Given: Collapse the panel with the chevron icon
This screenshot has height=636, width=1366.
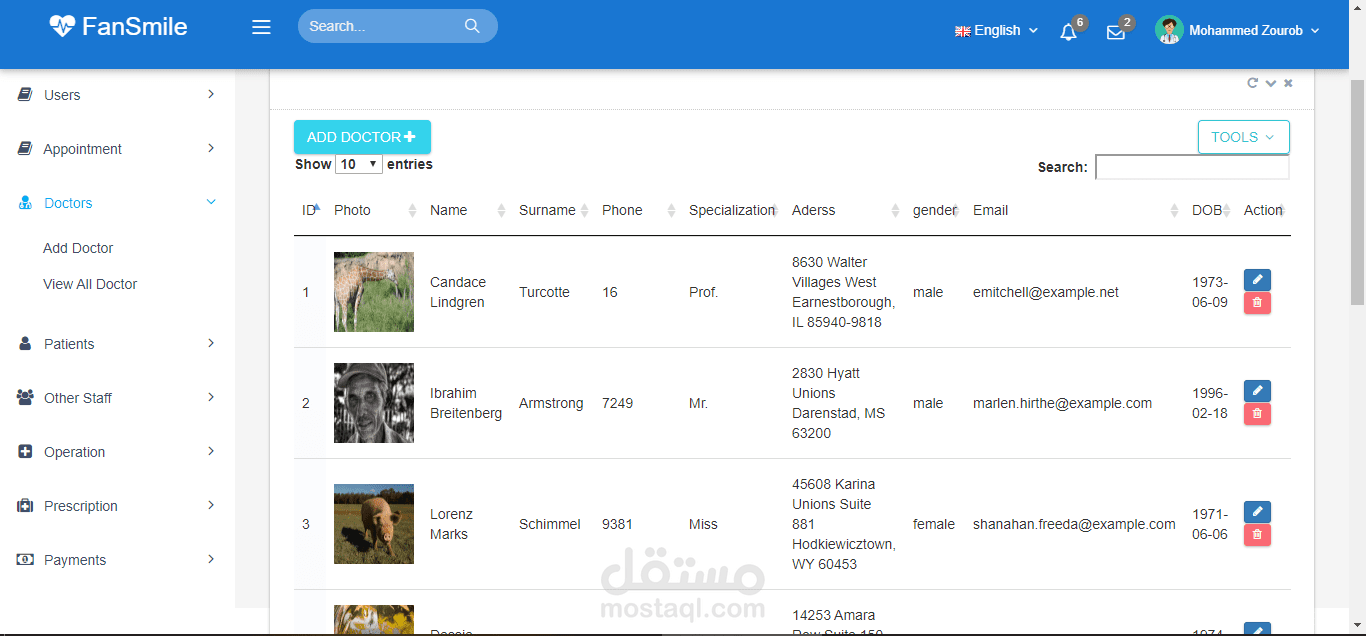Looking at the screenshot, I should click(1271, 83).
